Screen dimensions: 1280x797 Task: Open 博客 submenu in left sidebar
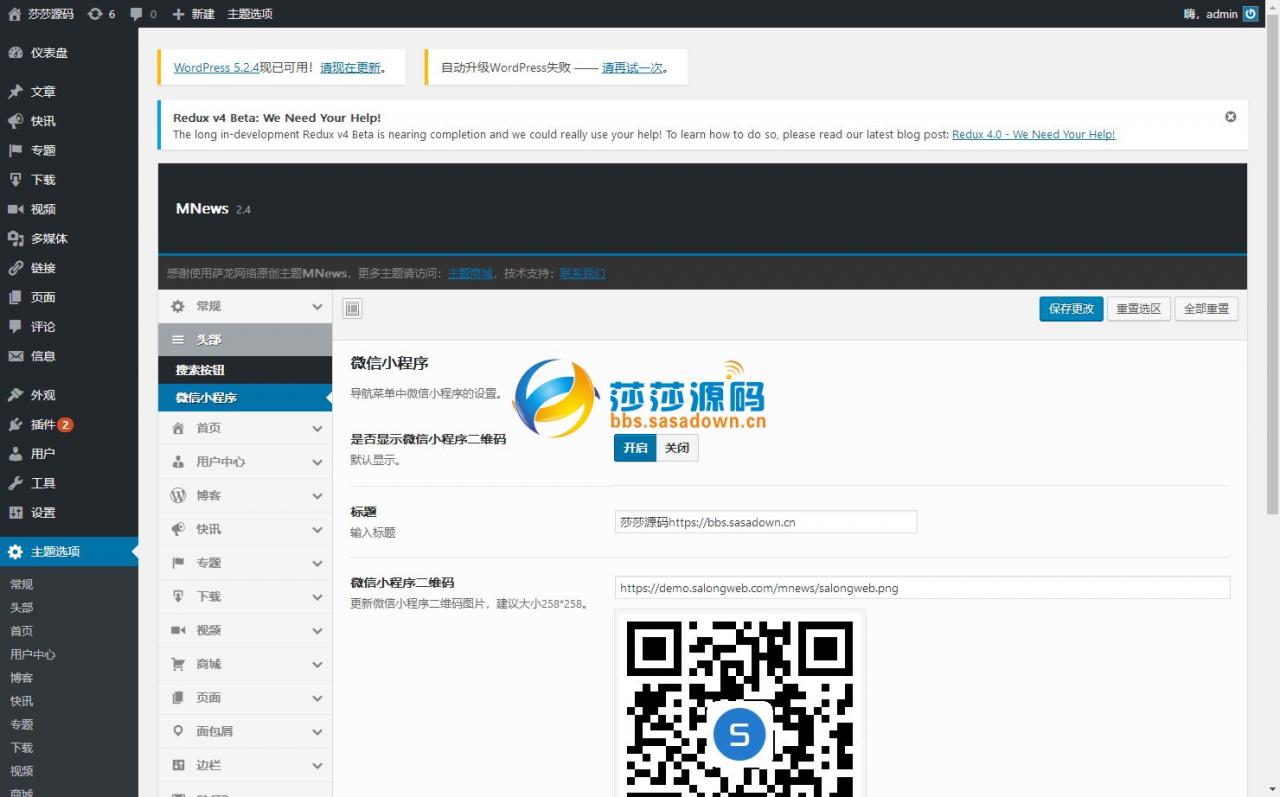(21, 677)
